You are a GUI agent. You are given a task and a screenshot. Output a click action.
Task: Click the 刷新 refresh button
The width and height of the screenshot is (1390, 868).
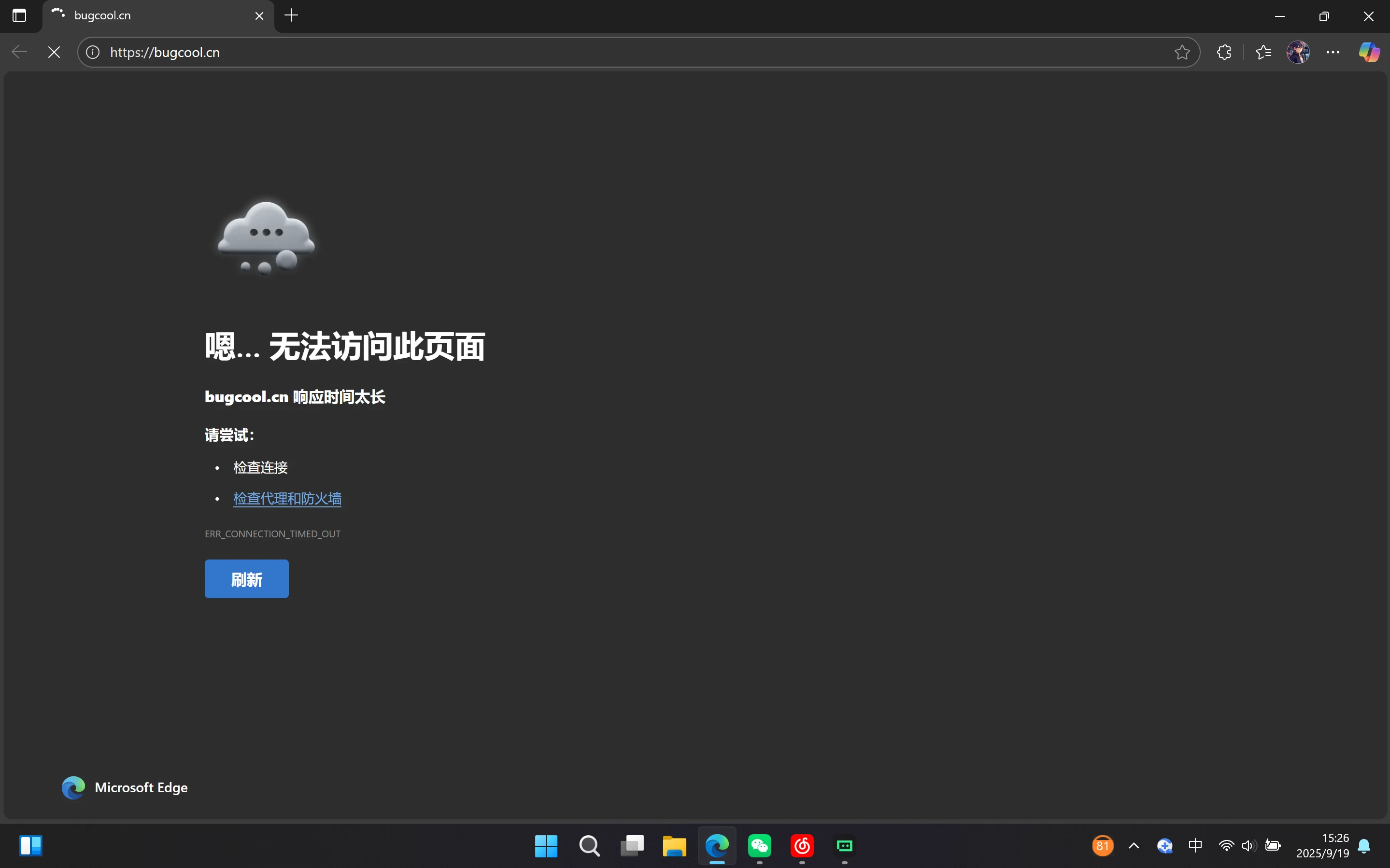click(246, 579)
